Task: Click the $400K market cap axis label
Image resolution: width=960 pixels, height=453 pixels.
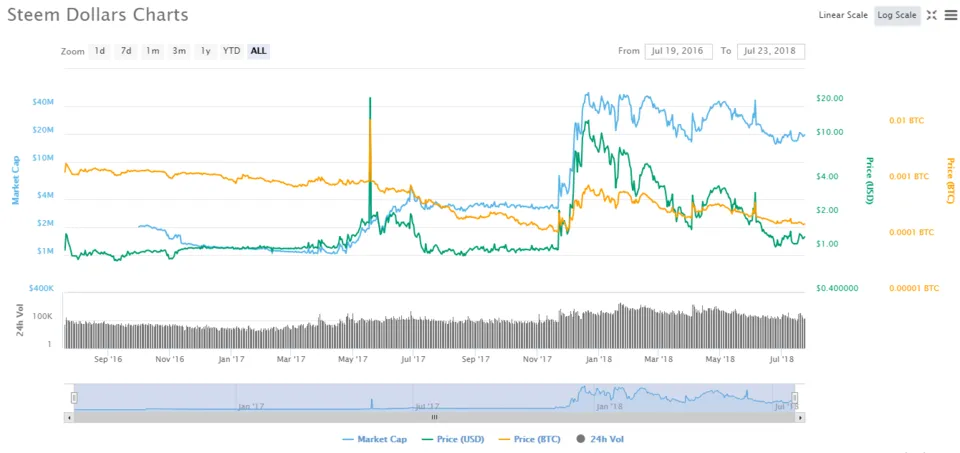Action: click(42, 288)
